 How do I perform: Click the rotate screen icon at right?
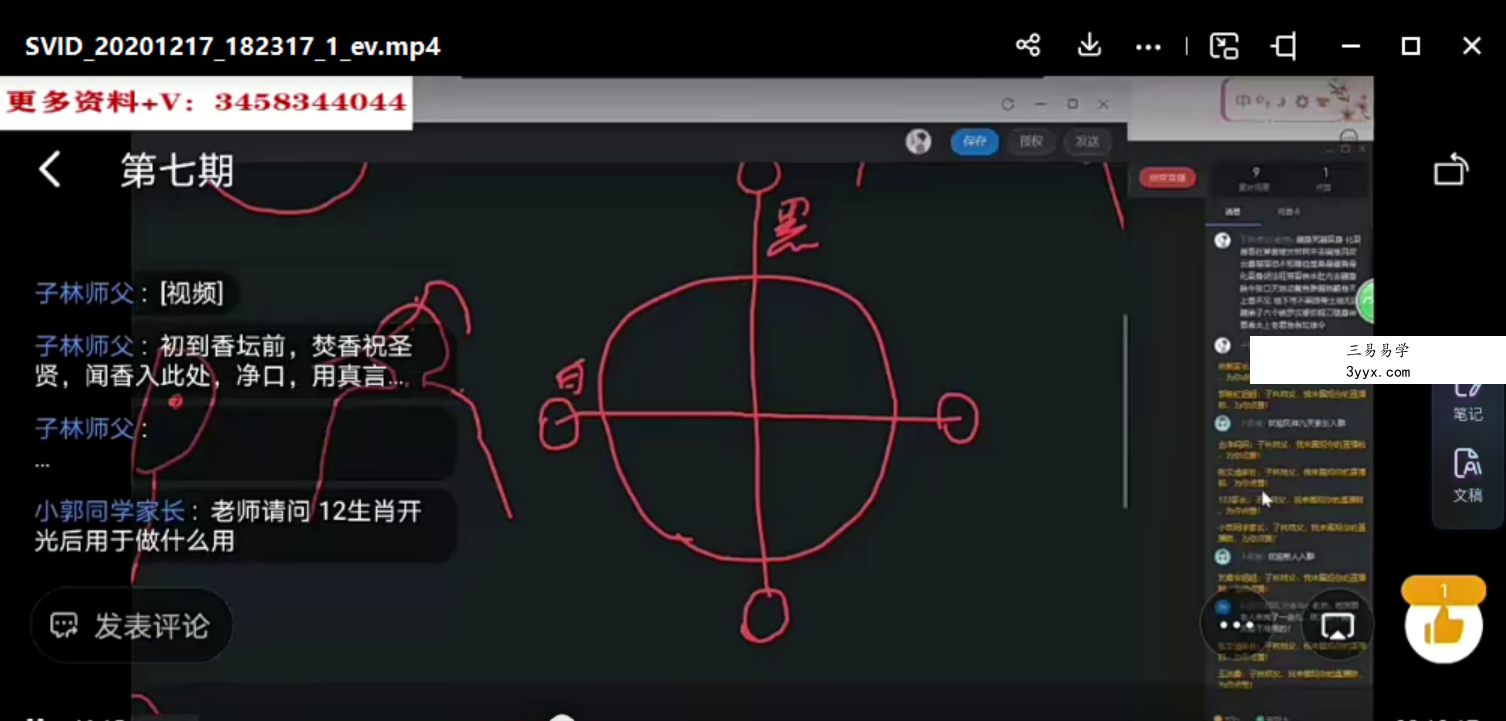[1451, 170]
